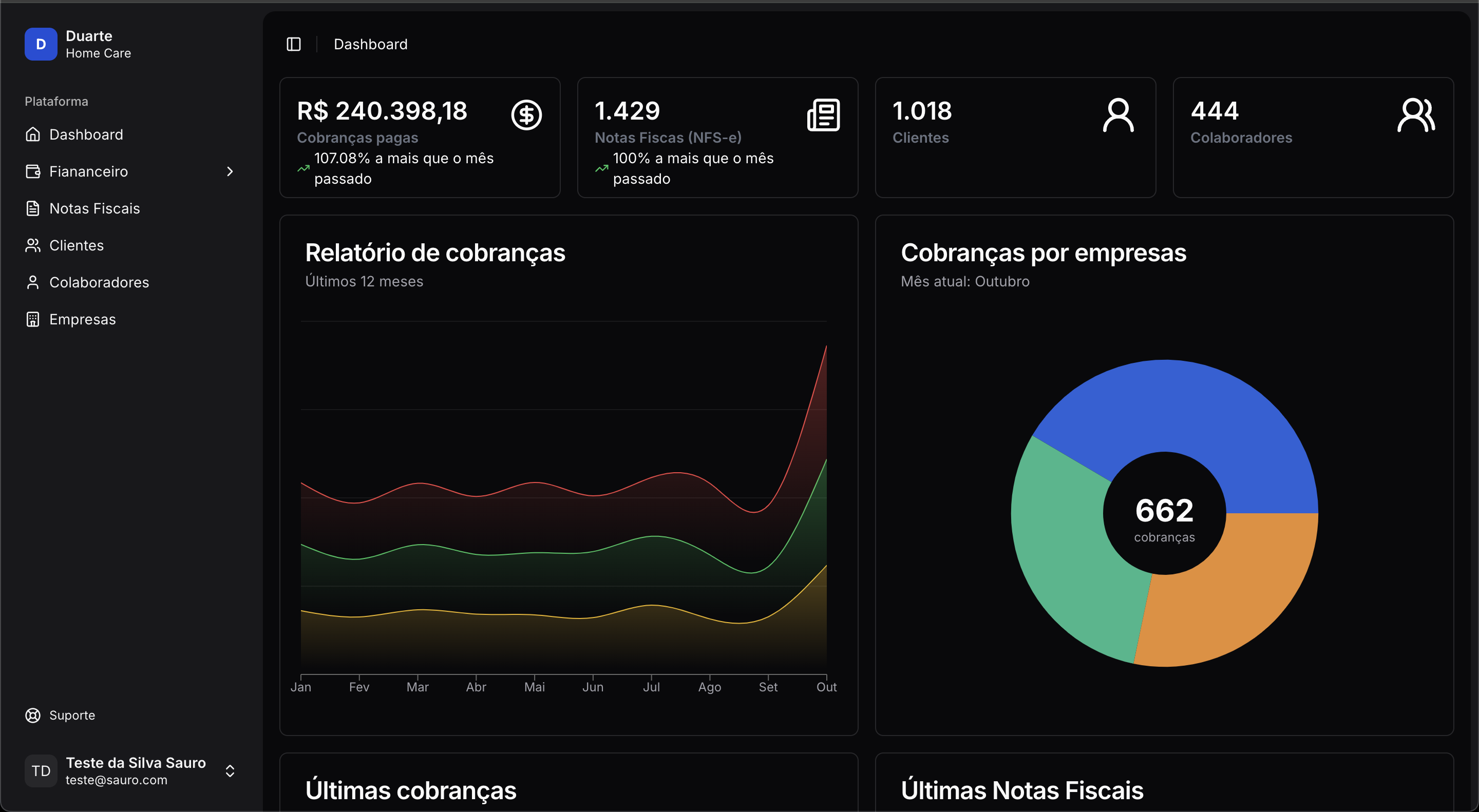Click the Mai label on the chart axis

pos(534,687)
